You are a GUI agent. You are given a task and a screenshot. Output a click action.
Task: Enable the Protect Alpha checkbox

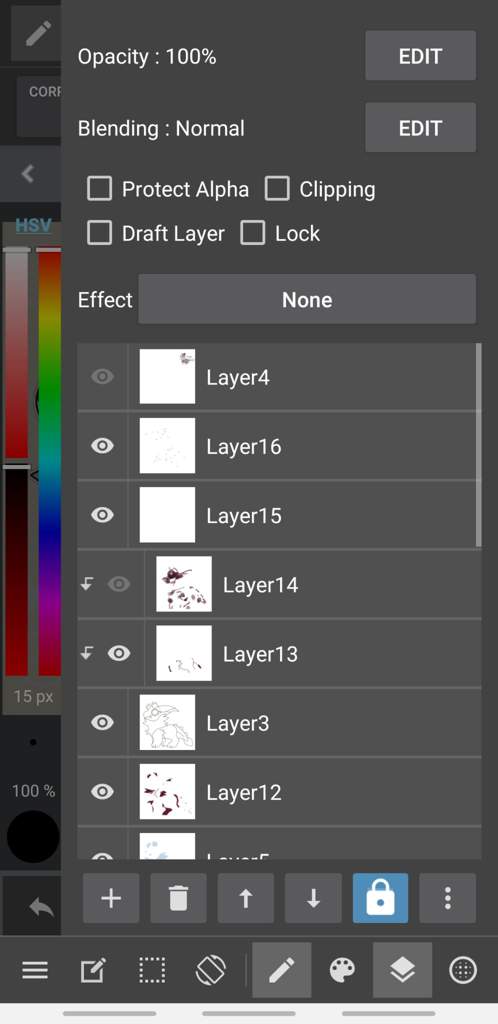pos(99,189)
